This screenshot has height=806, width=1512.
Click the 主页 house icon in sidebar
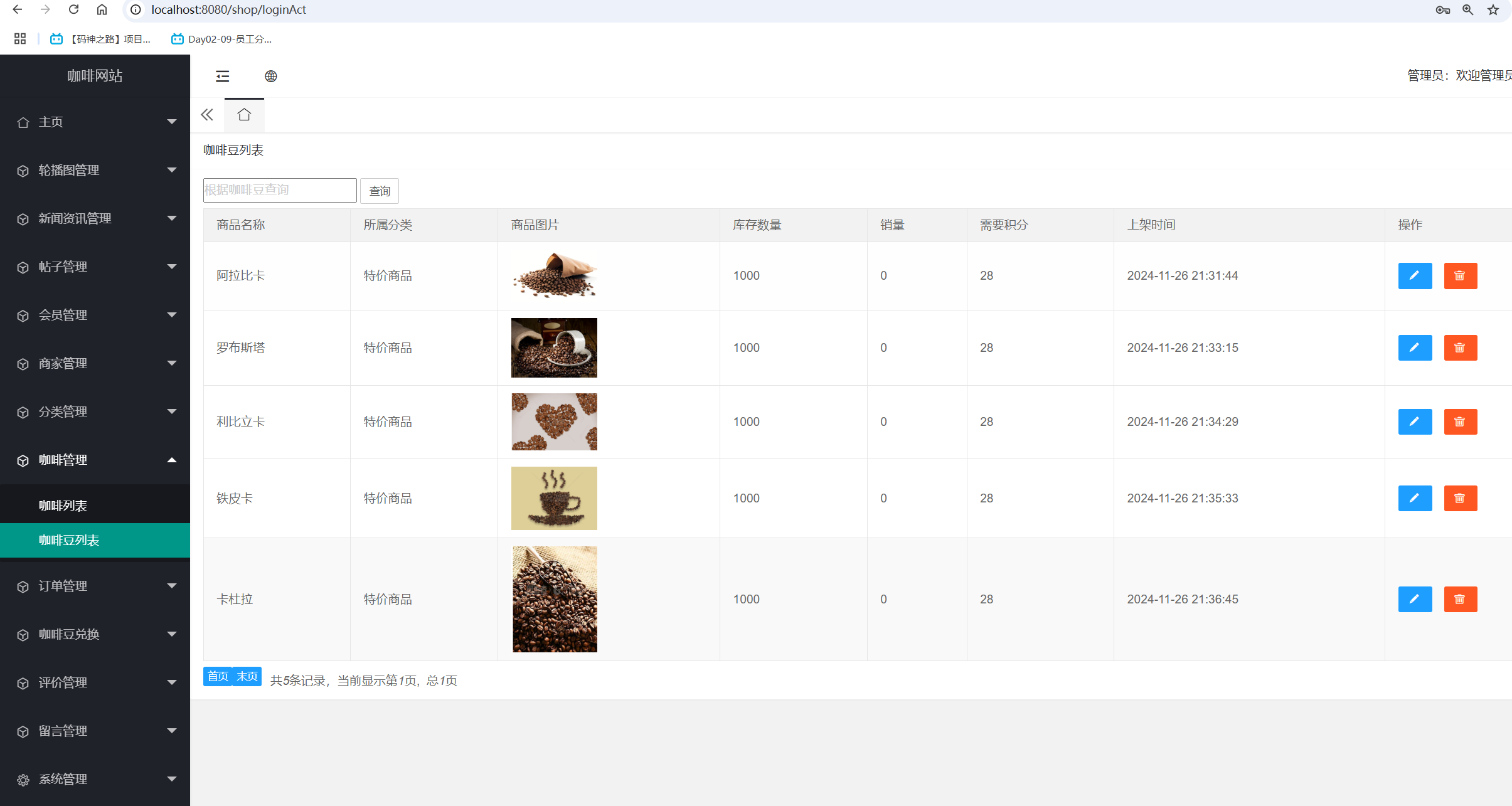click(x=23, y=122)
